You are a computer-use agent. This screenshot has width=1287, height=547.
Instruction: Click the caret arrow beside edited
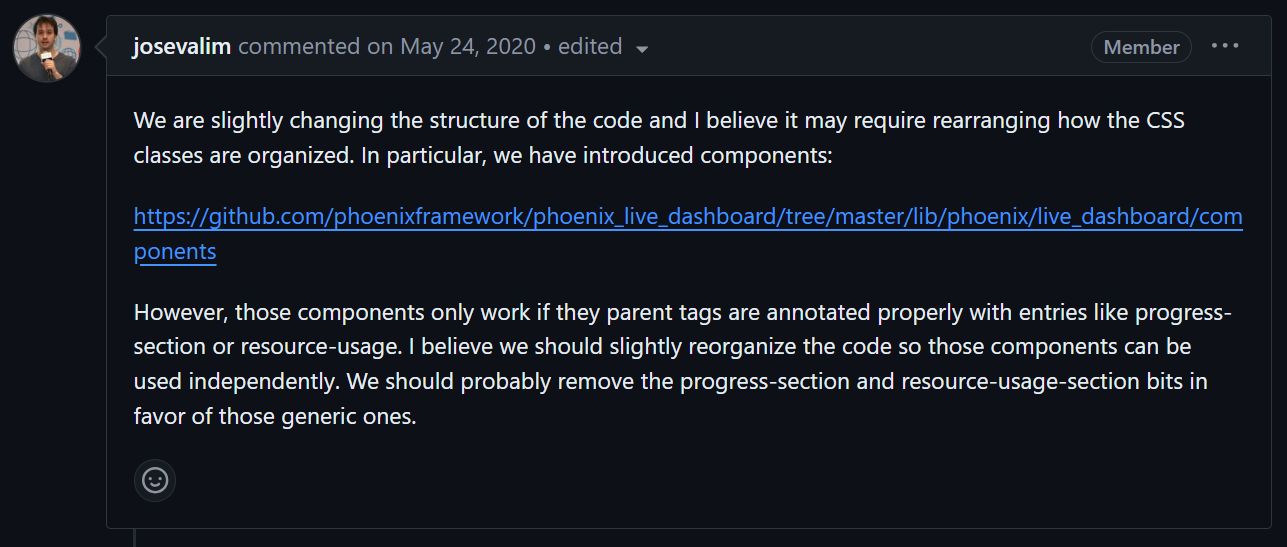click(x=642, y=48)
